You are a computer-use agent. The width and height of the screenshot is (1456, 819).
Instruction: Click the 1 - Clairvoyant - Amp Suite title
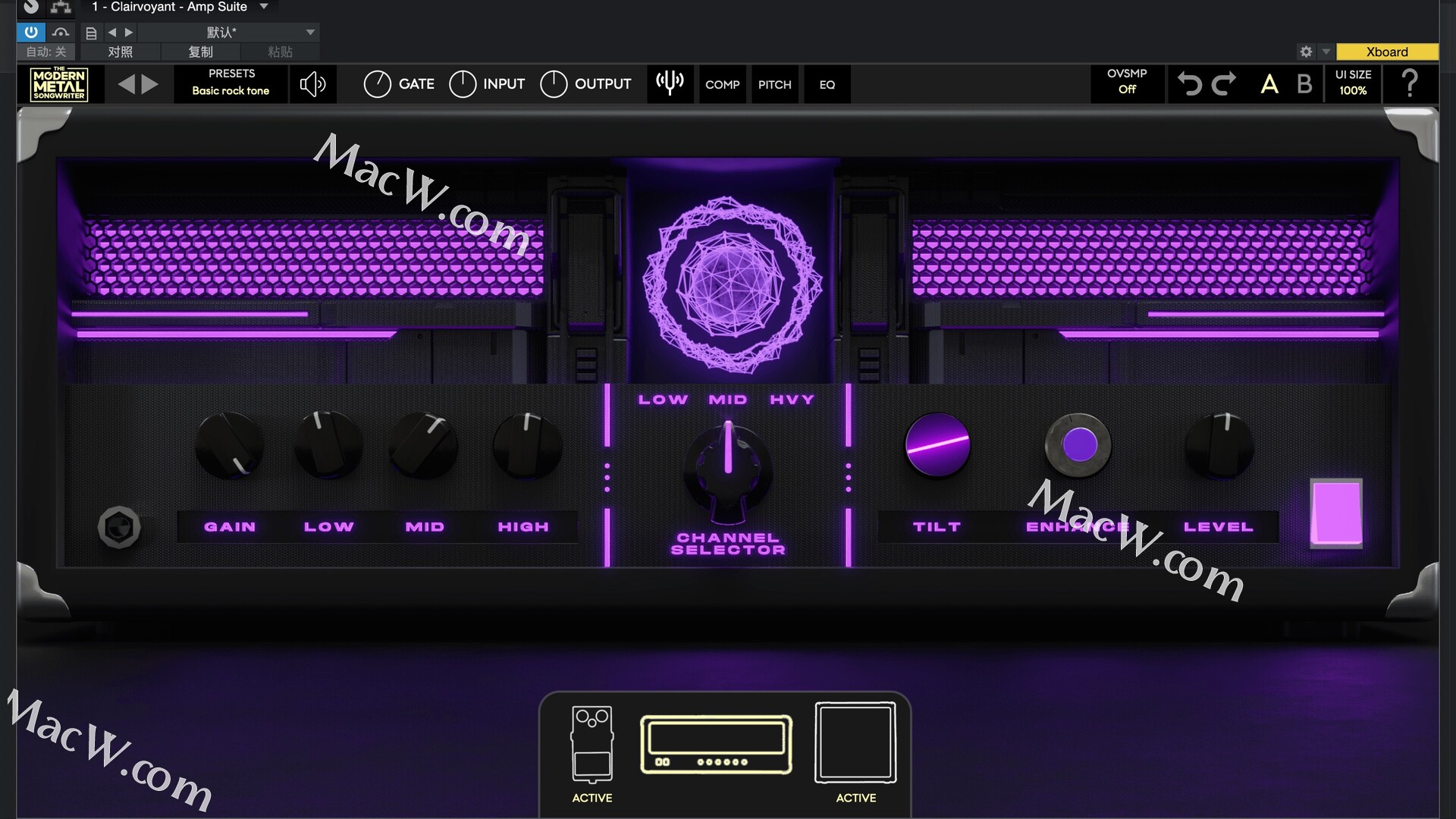pyautogui.click(x=169, y=7)
